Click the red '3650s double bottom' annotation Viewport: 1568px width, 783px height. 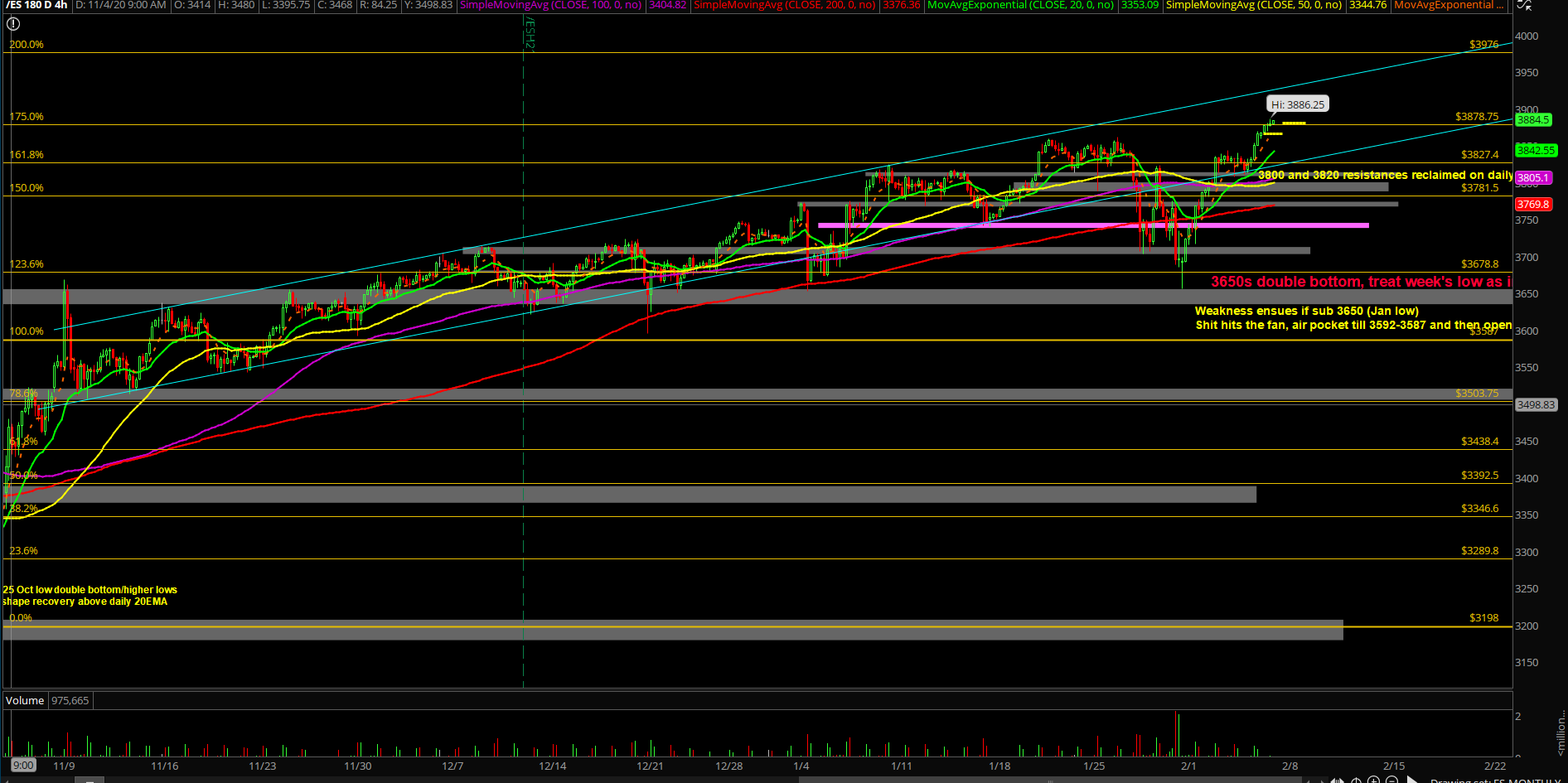[1361, 282]
